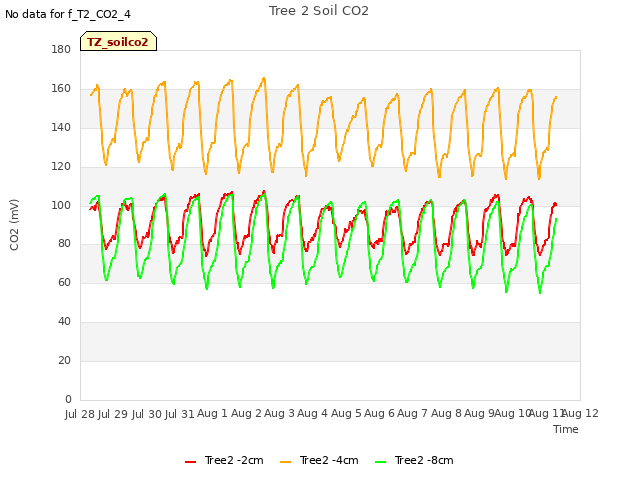Click the y-axis label 40
640x480 pixels.
point(64,322)
